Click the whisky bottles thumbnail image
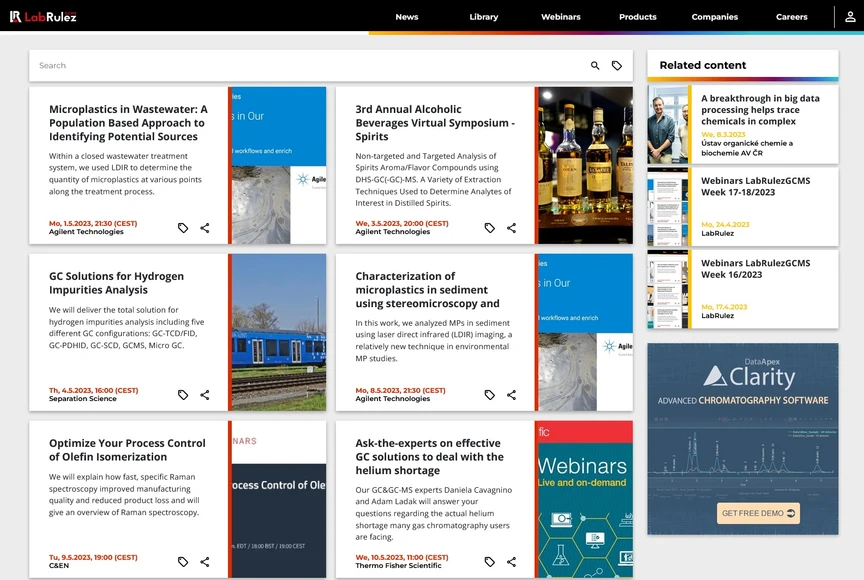The width and height of the screenshot is (864, 580). [x=585, y=165]
